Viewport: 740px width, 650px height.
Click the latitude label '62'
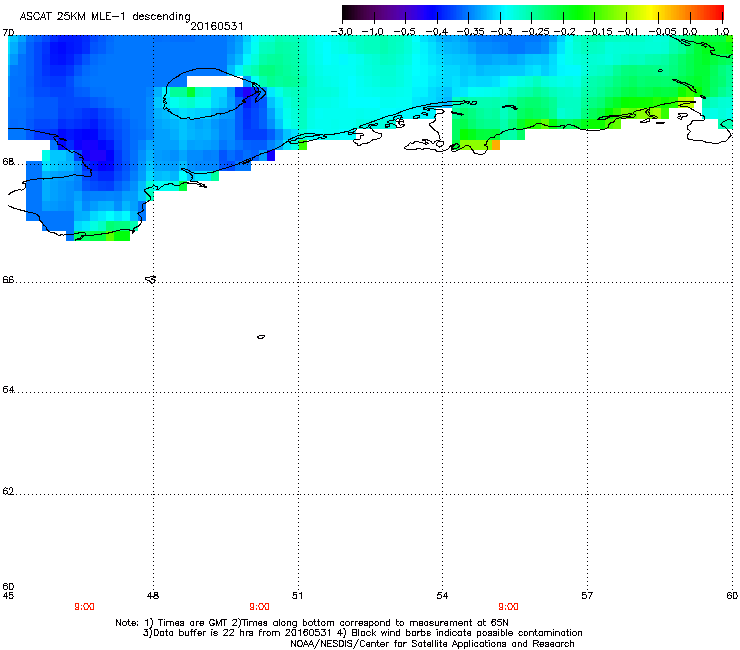tap(8, 491)
